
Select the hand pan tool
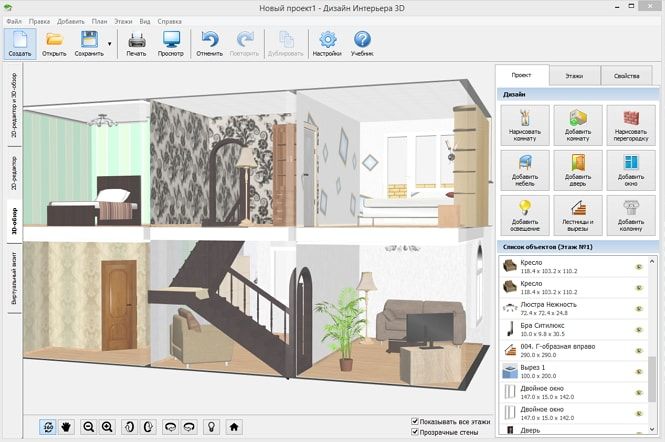point(66,427)
